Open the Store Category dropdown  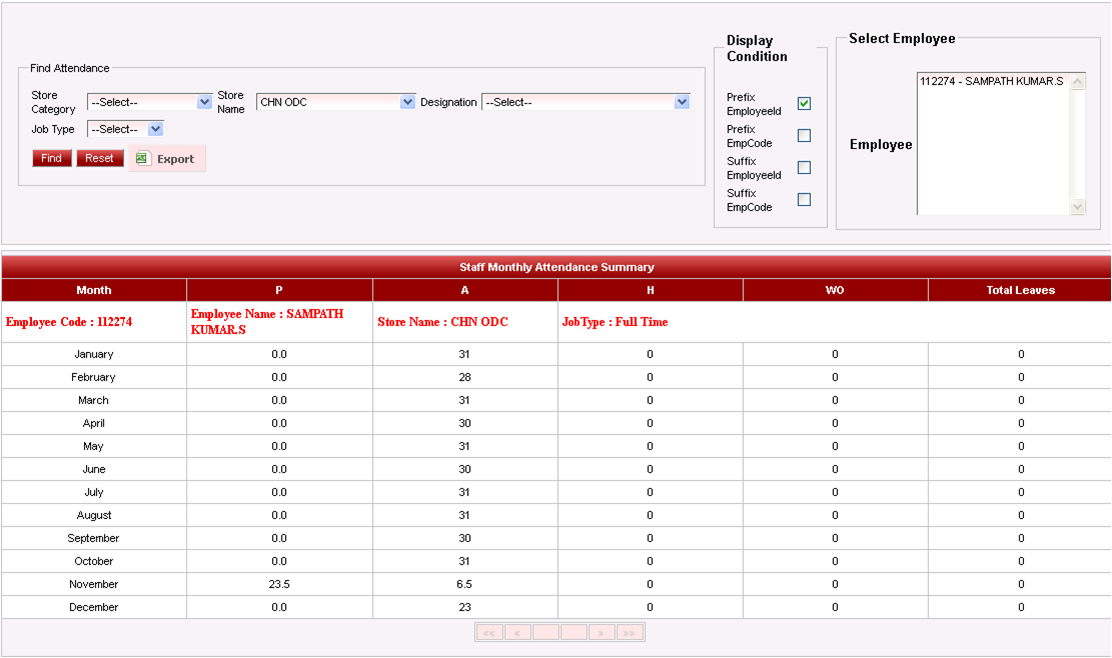point(149,102)
